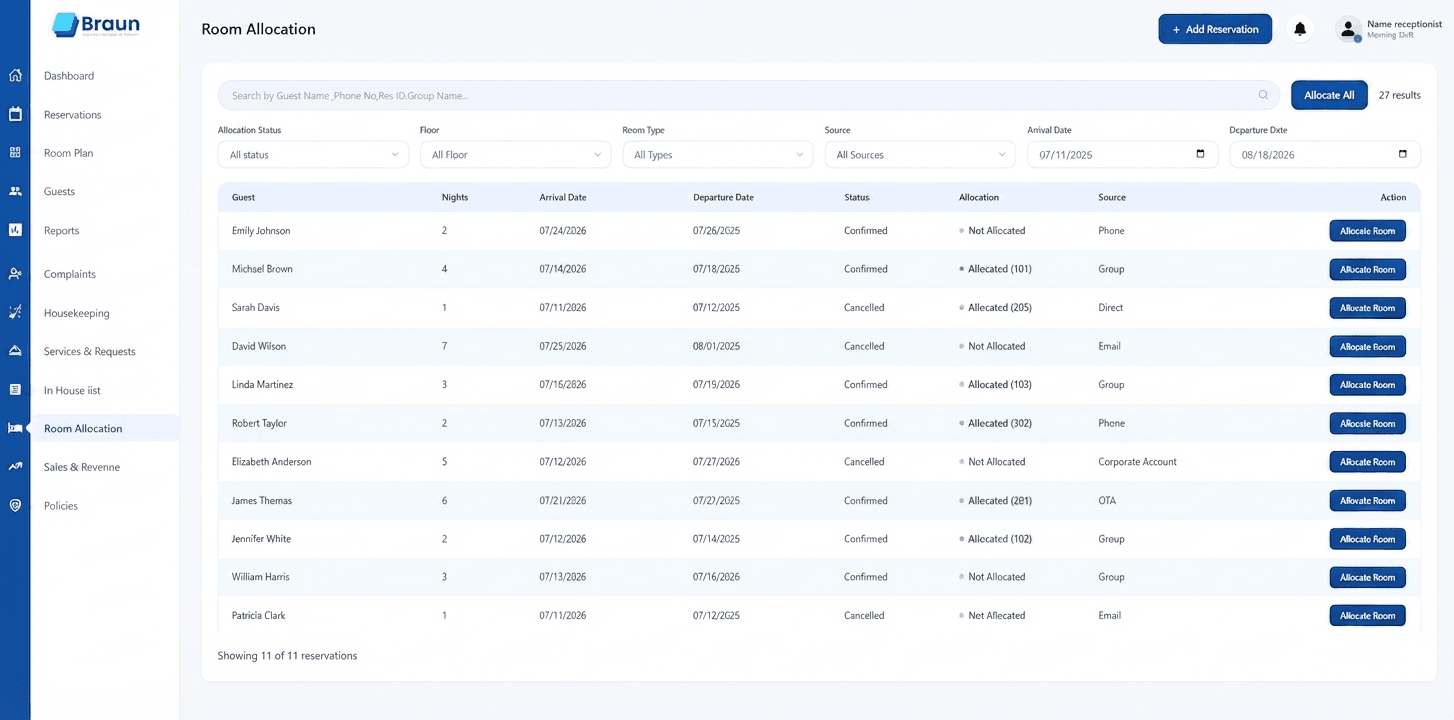Image resolution: width=1454 pixels, height=720 pixels.
Task: Allocate a room for Elizabeth Anderson
Action: coord(1367,462)
